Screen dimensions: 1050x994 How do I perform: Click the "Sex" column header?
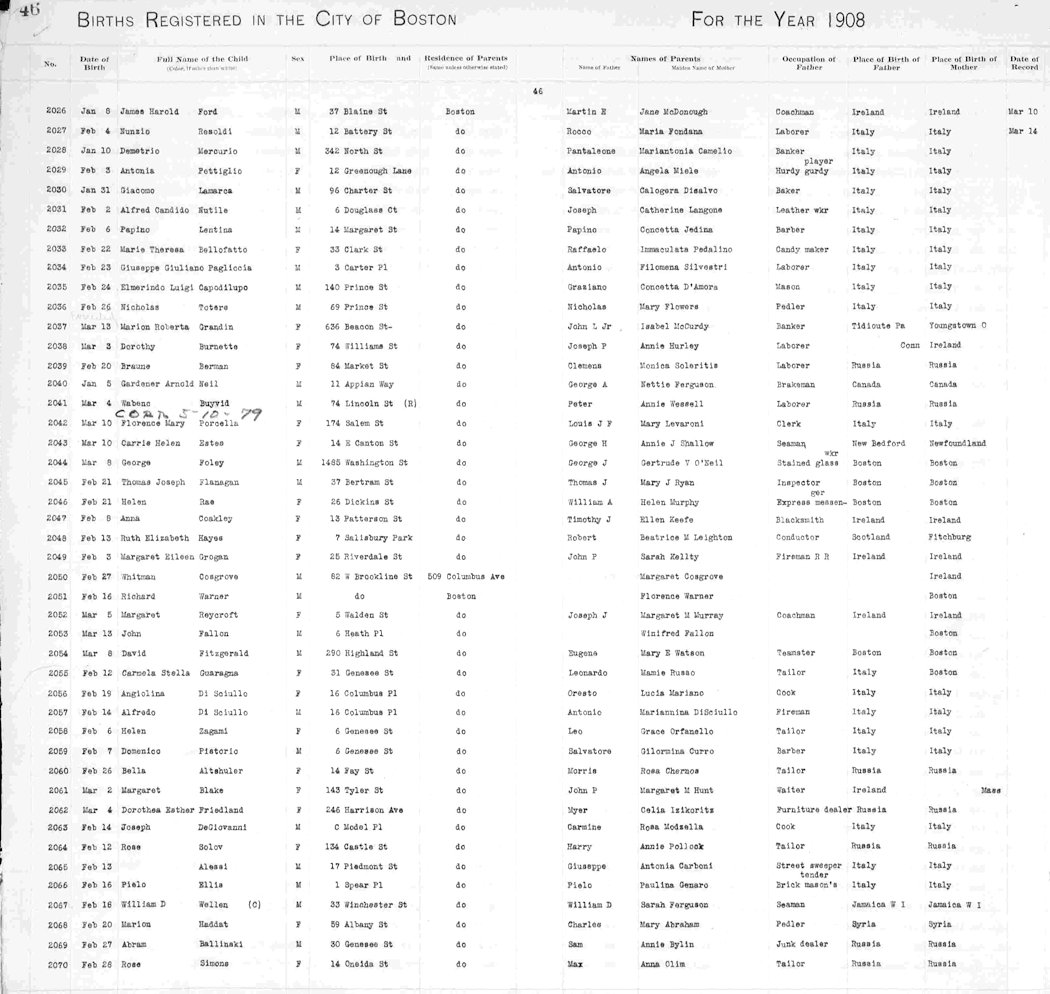coord(297,59)
